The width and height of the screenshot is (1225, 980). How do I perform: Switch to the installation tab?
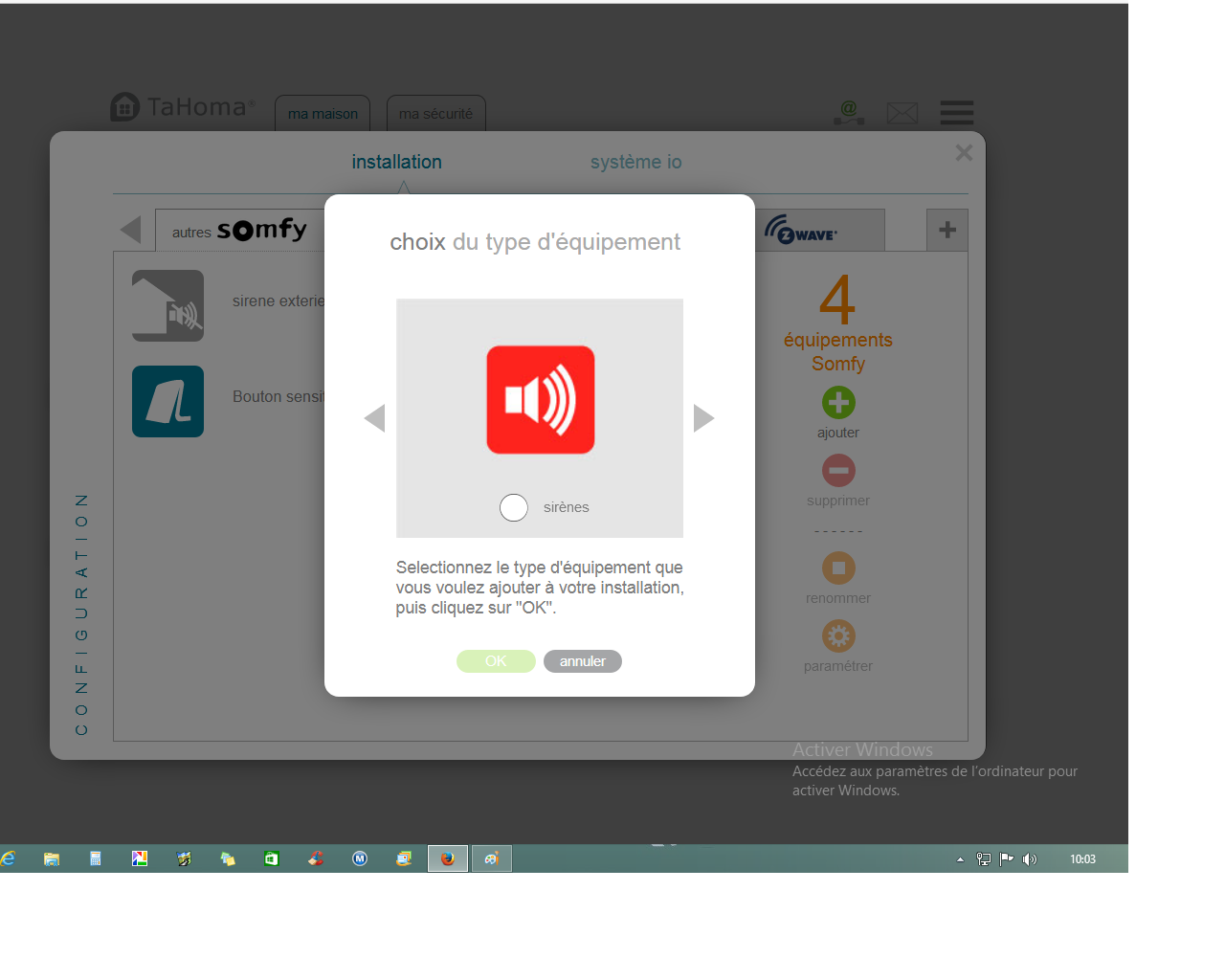pos(396,163)
